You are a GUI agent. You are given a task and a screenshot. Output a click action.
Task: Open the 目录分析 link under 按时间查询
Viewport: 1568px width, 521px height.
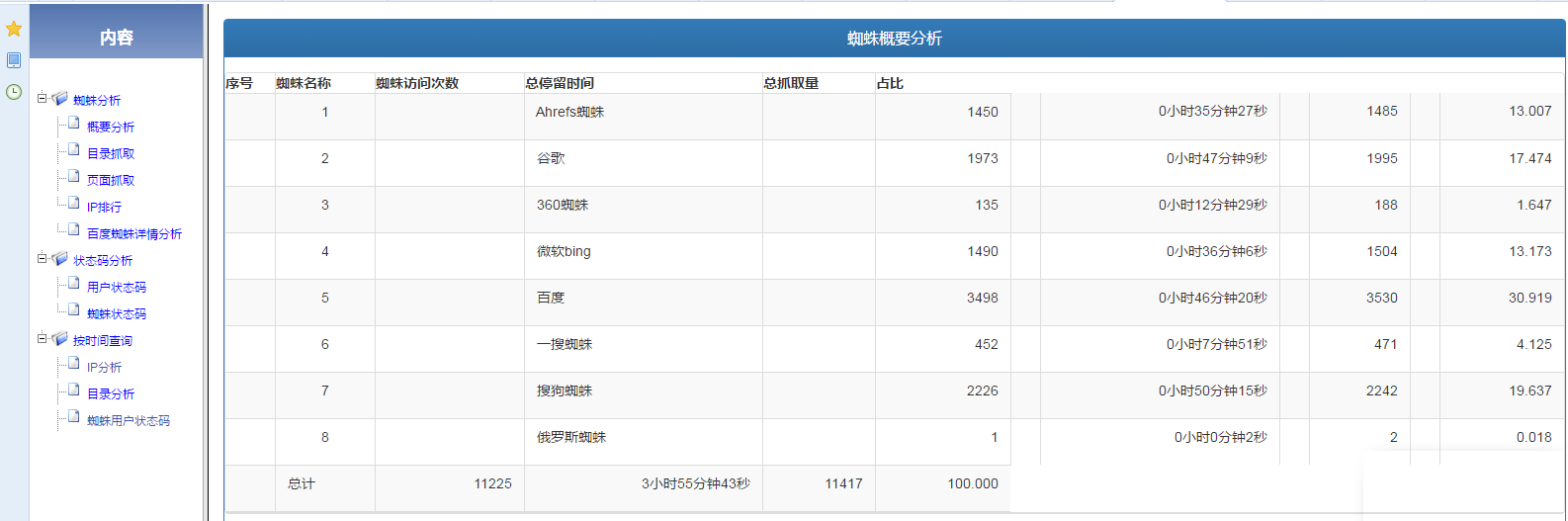coord(111,394)
